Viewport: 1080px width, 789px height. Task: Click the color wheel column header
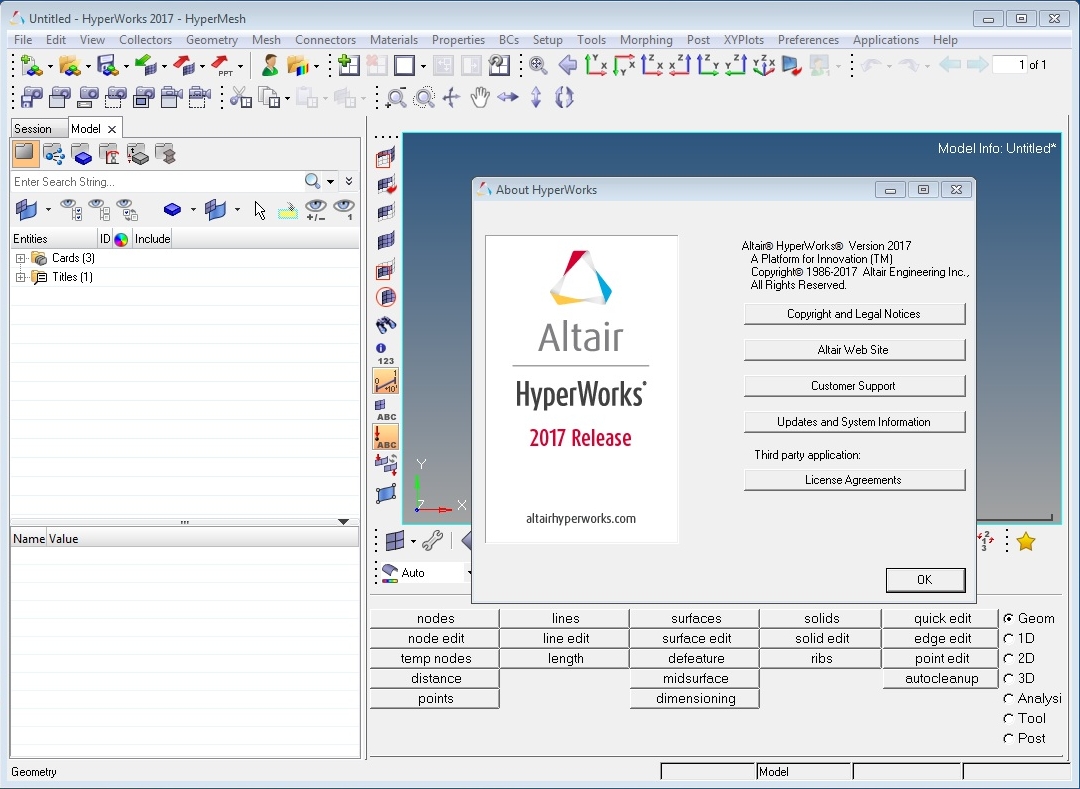[121, 239]
